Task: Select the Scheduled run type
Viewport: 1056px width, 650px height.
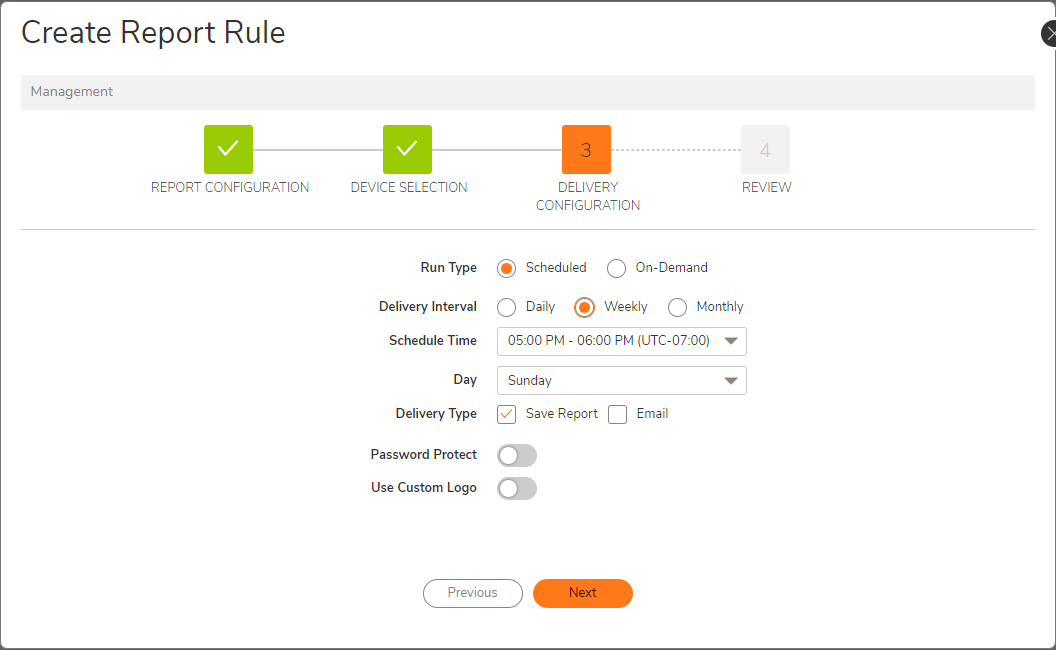Action: pos(507,268)
